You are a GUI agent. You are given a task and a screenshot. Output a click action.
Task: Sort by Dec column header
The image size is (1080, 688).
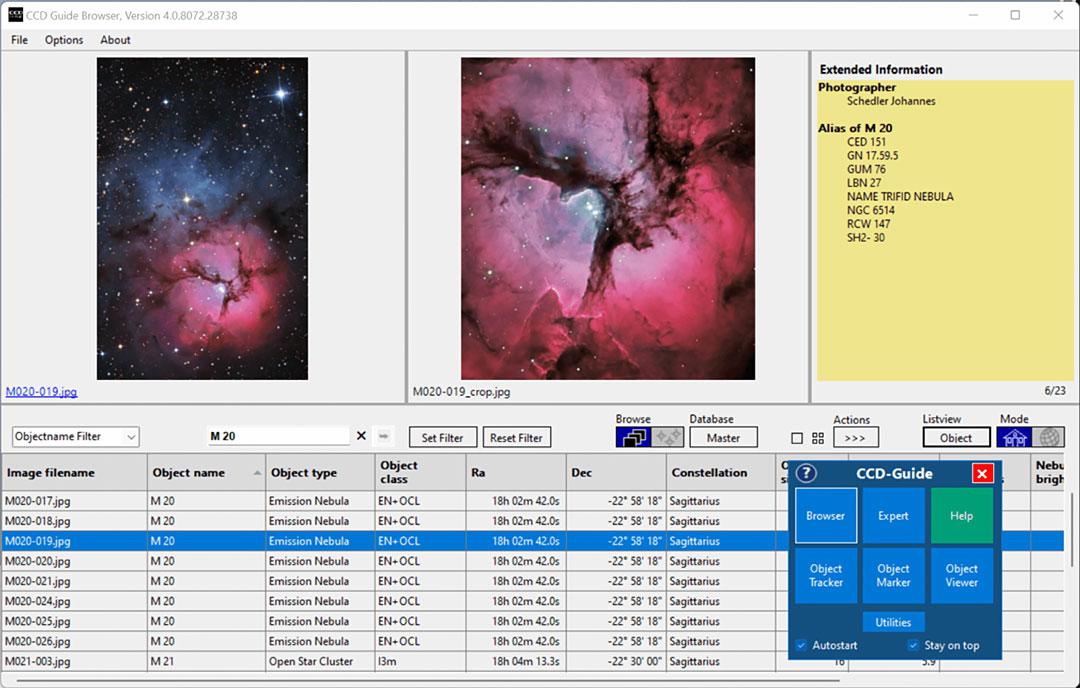616,472
